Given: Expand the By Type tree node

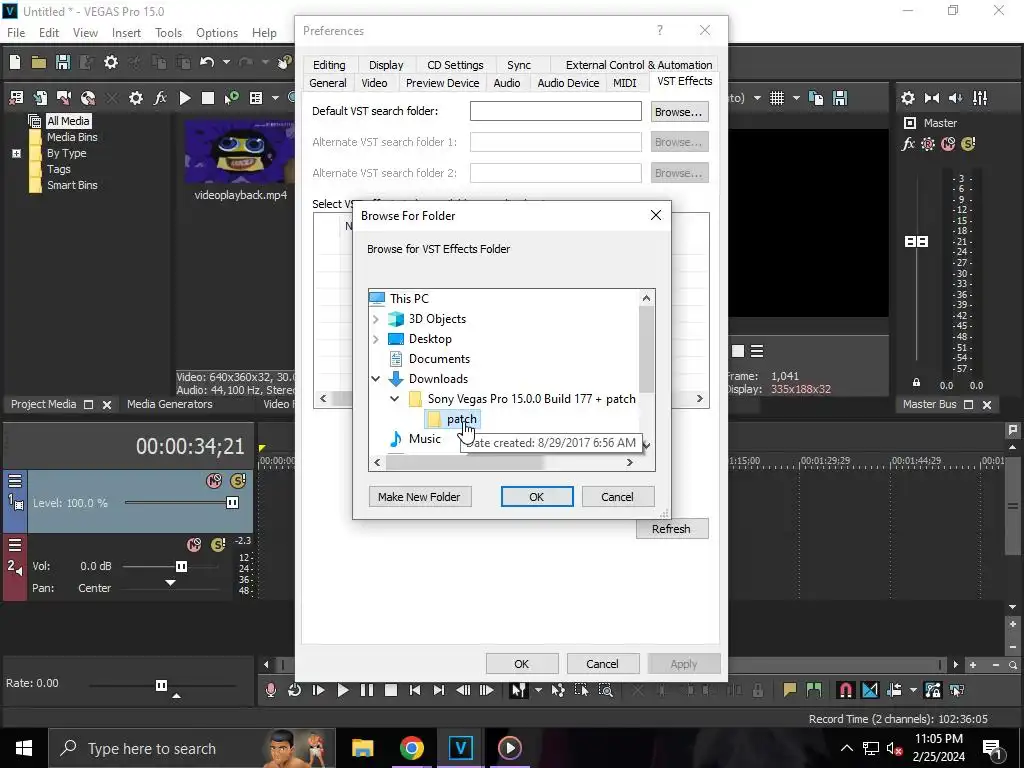Looking at the screenshot, I should click(x=16, y=153).
